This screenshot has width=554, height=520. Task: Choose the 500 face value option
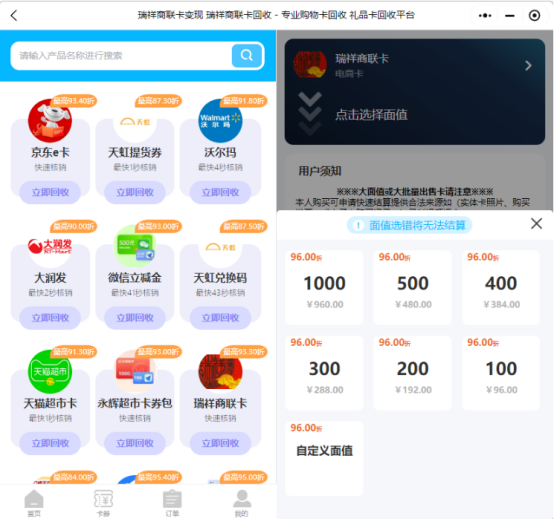coord(412,287)
